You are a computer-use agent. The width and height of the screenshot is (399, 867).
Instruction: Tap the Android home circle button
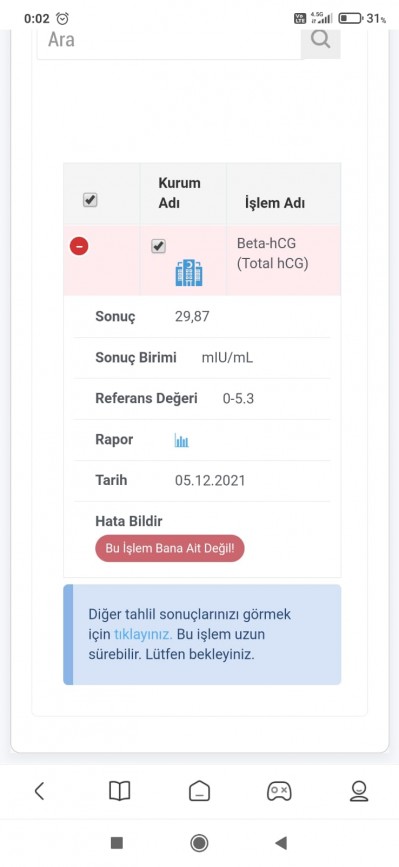[x=199, y=843]
